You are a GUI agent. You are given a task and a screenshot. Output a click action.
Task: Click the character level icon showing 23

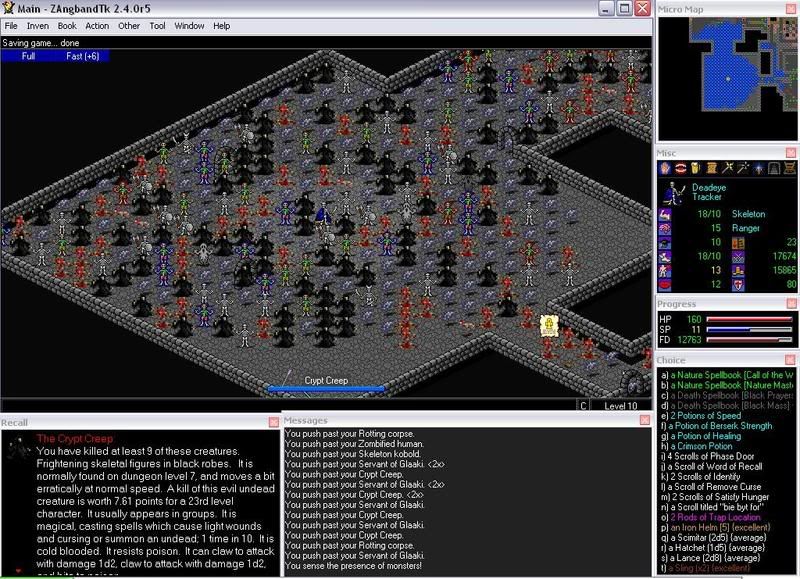tap(738, 242)
